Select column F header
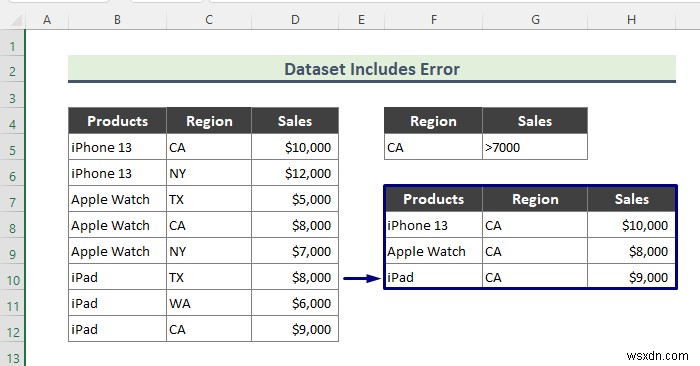Viewport: 700px width, 366px height. [x=433, y=20]
